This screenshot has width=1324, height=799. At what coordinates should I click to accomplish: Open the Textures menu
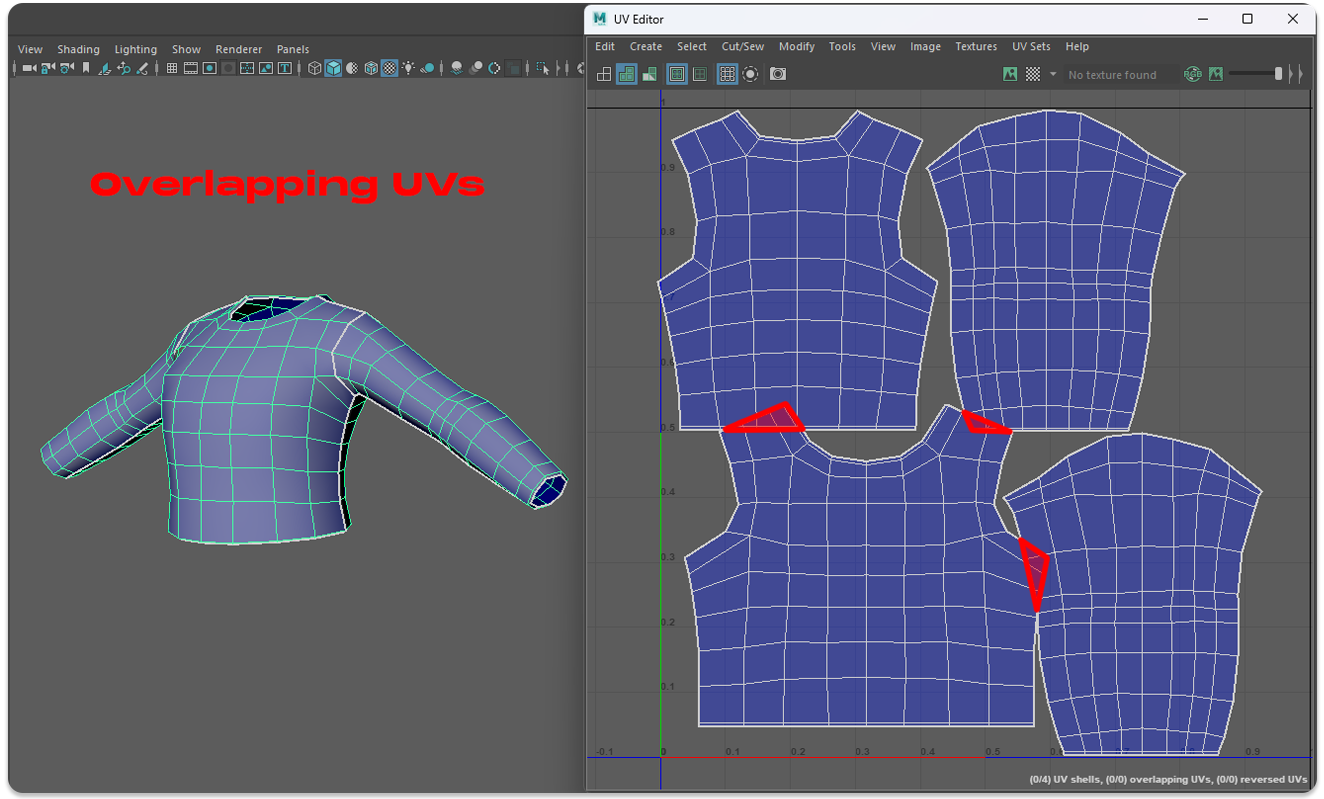[976, 46]
